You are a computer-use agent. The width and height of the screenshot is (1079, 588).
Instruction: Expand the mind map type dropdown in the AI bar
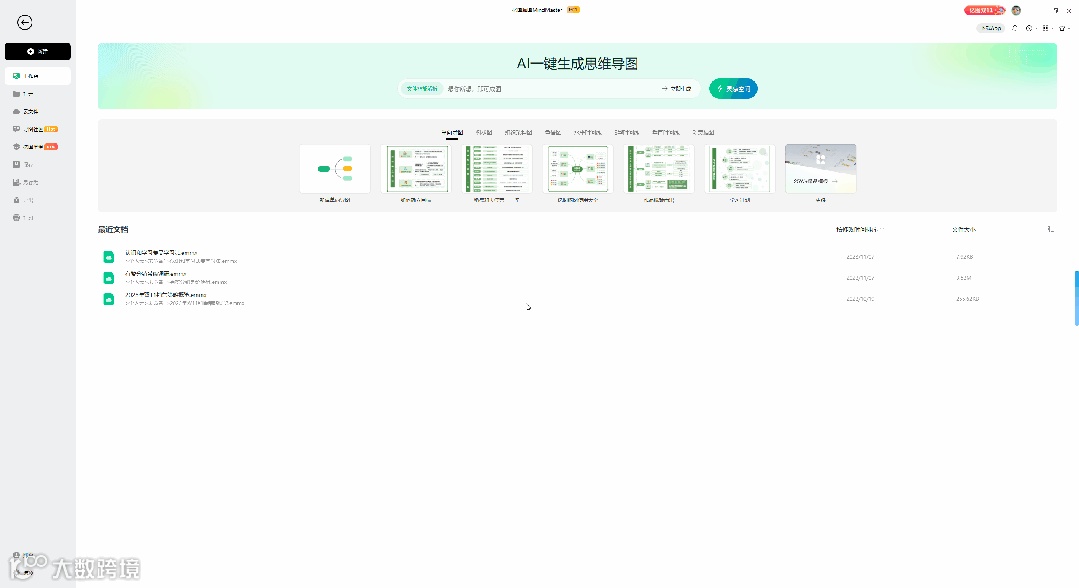click(x=677, y=88)
